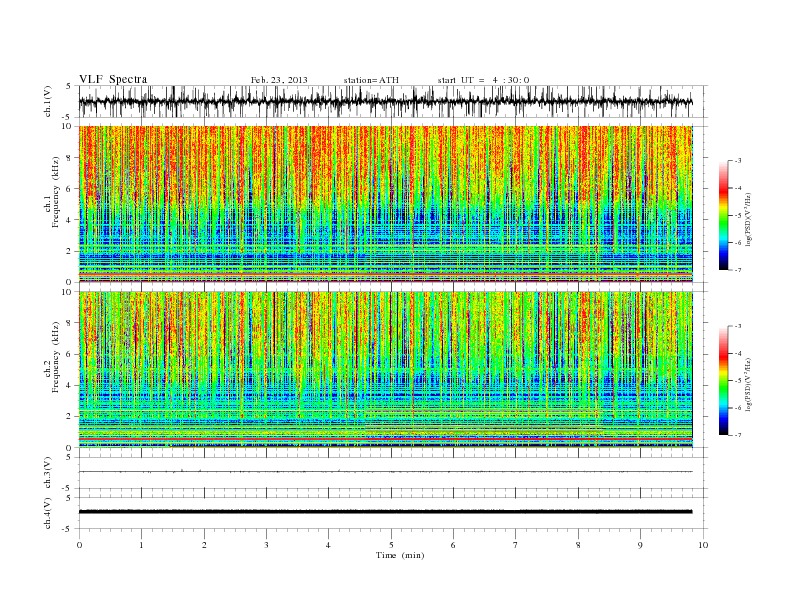The width and height of the screenshot is (792, 612).
Task: Click the "2" kHz tick on ch.1 spectrogram
Action: (x=69, y=251)
